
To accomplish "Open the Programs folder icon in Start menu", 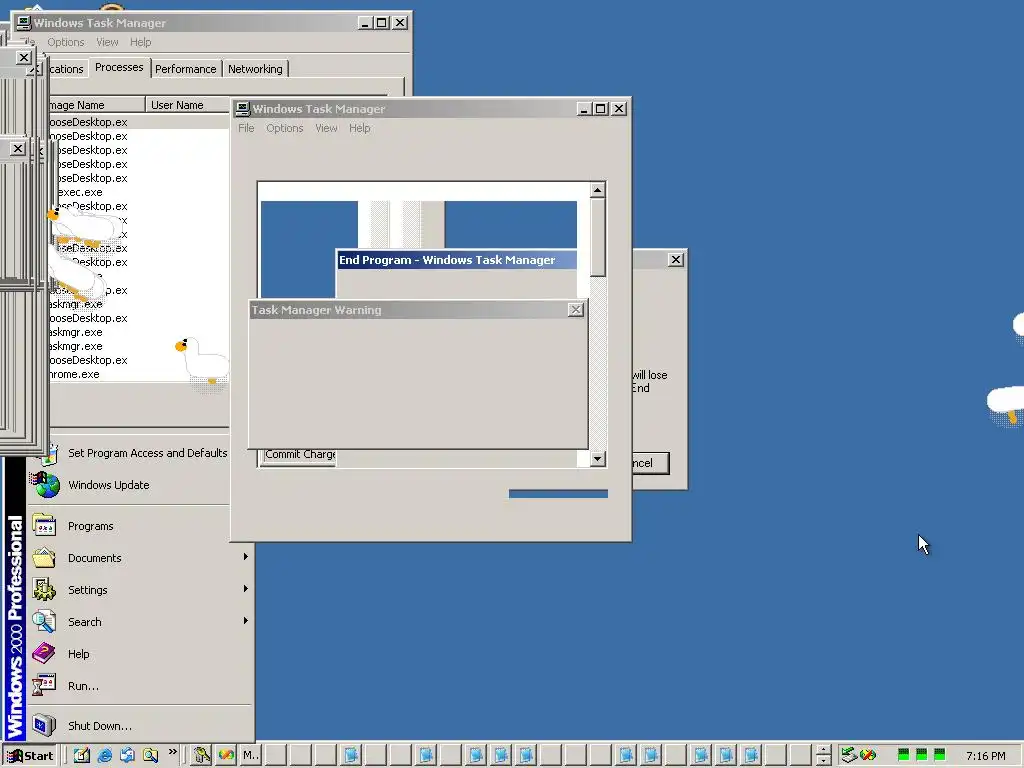I will 44,526.
